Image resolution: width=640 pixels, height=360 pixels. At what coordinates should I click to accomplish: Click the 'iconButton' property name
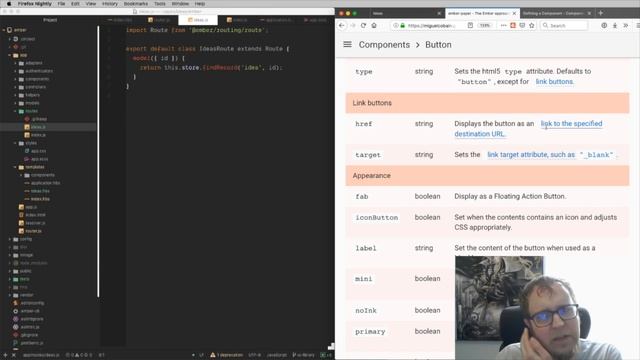tap(376, 218)
